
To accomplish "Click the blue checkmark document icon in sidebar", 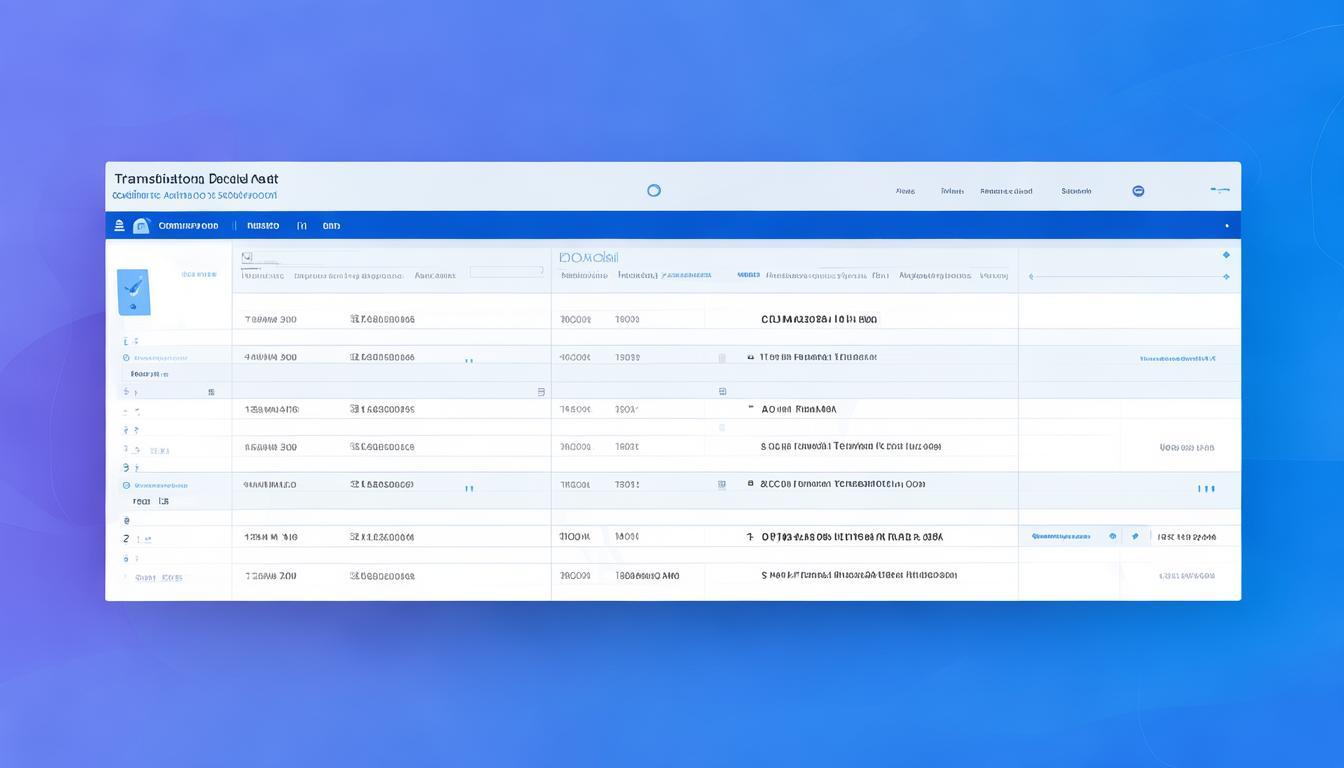I will pos(134,291).
